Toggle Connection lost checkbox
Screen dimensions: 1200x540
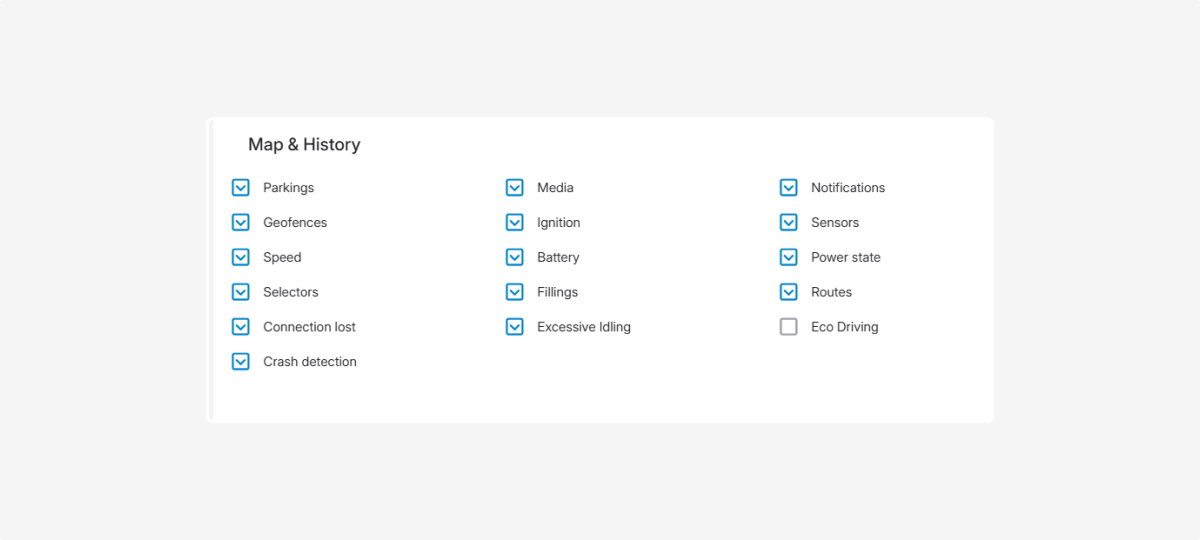coord(240,327)
